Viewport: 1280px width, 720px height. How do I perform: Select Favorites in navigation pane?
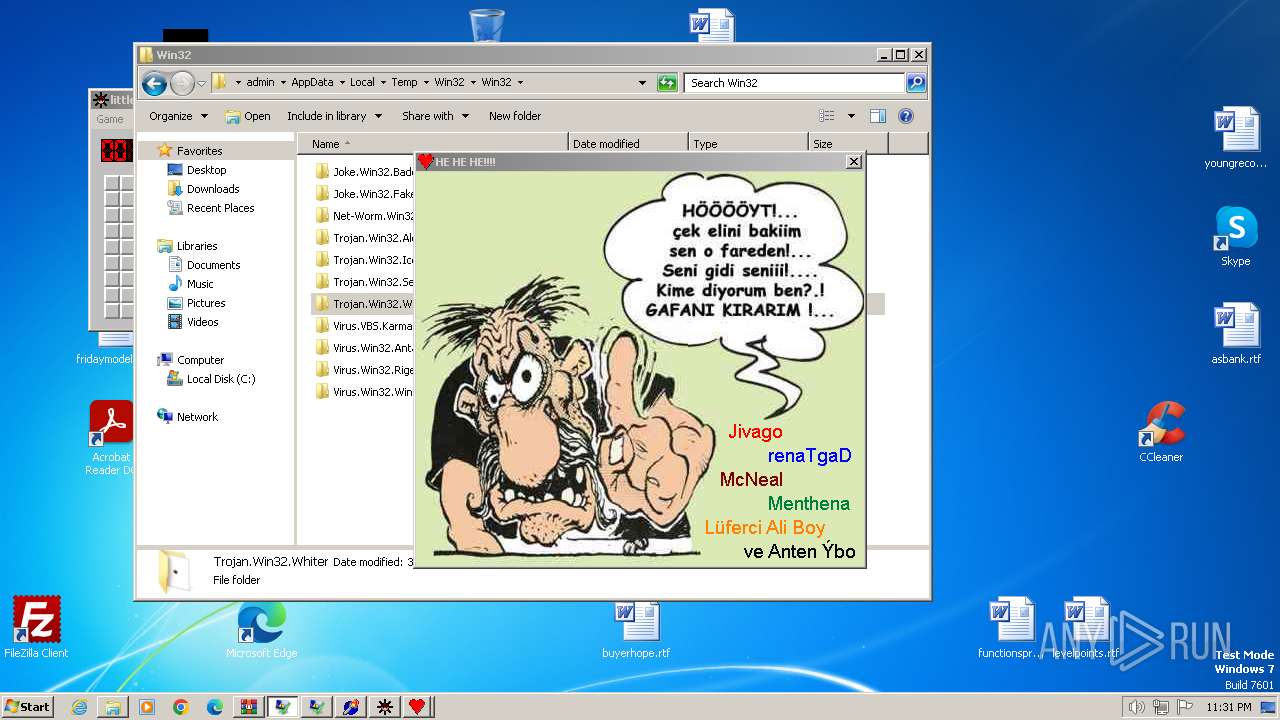199,151
